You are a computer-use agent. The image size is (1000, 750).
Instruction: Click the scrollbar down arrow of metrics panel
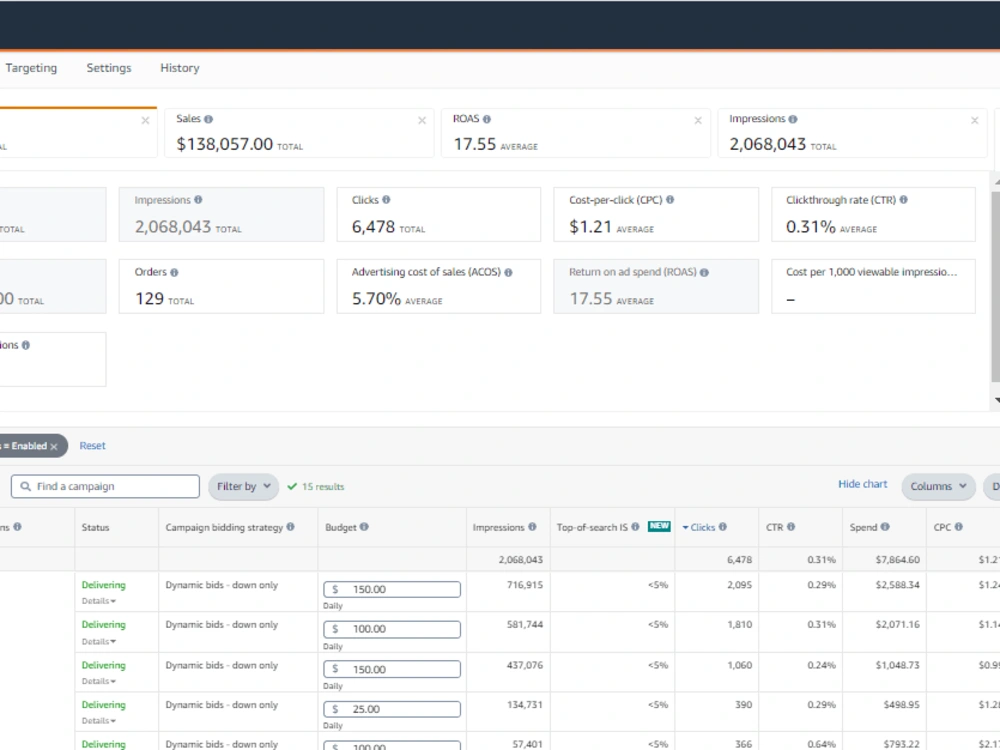(x=997, y=401)
